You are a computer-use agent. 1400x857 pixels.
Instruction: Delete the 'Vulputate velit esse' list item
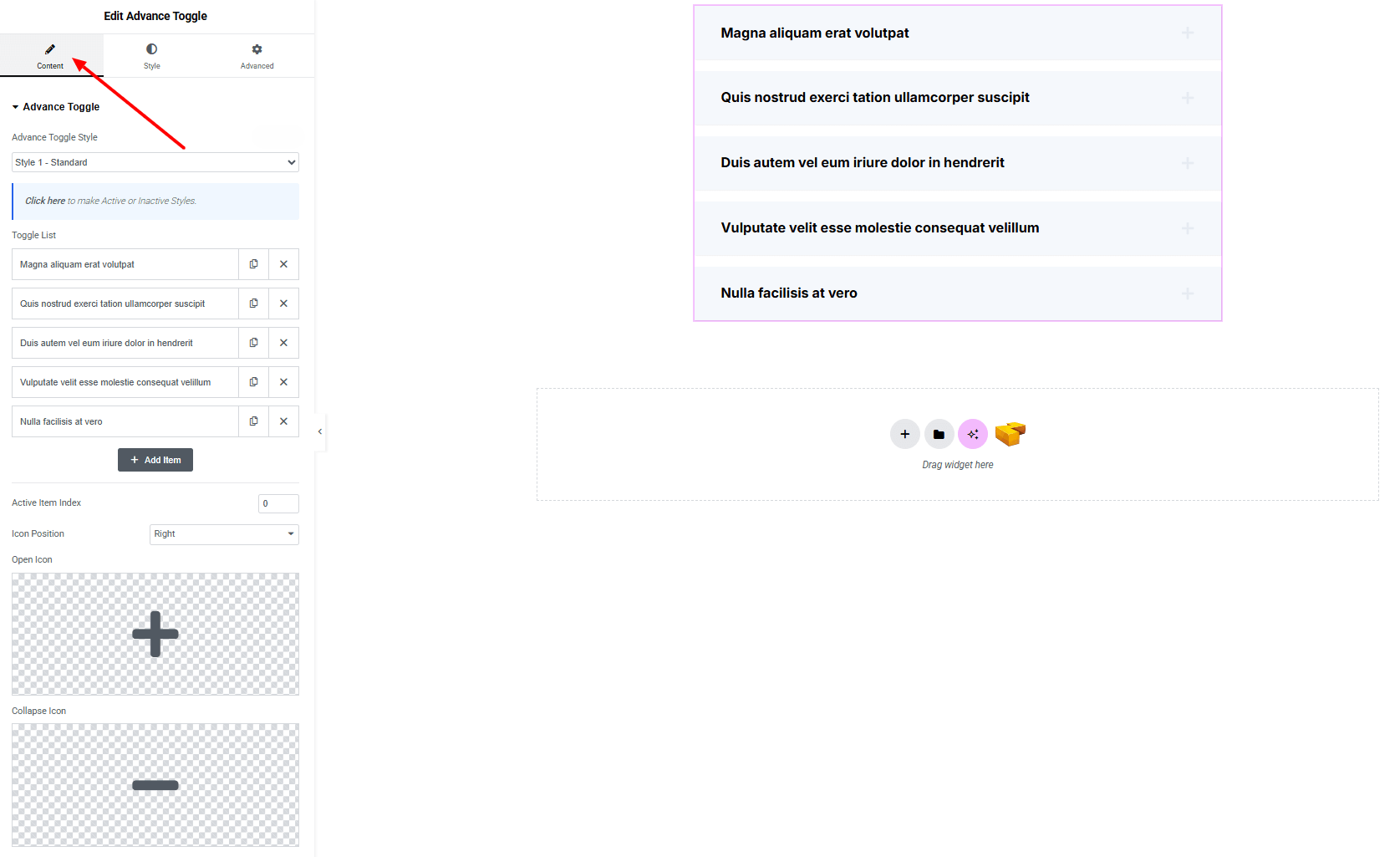pos(283,382)
